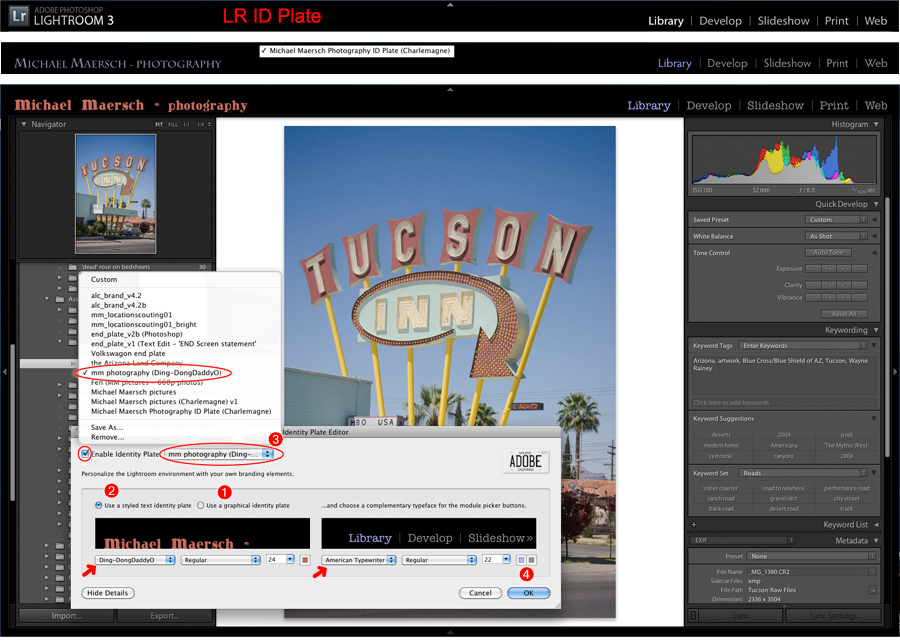Image resolution: width=900 pixels, height=641 pixels.
Task: Click the 1:1 zoom ratio in Navigator
Action: tap(186, 124)
